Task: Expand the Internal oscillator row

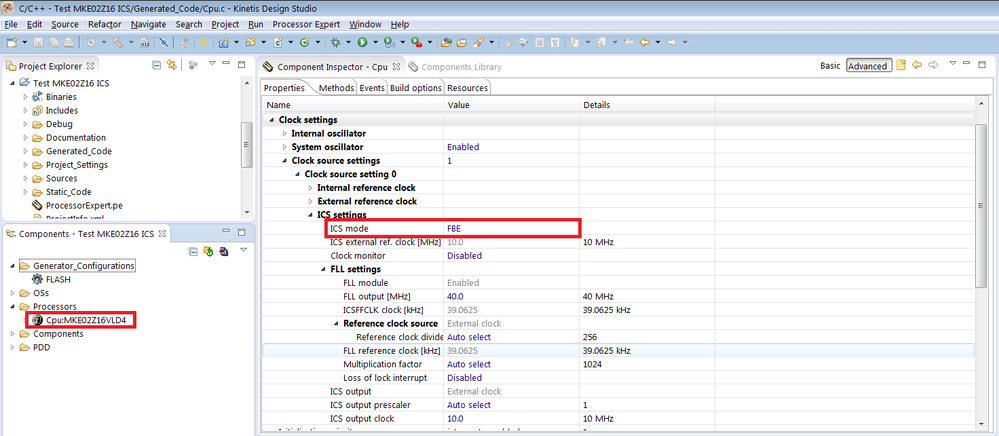Action: 285,133
